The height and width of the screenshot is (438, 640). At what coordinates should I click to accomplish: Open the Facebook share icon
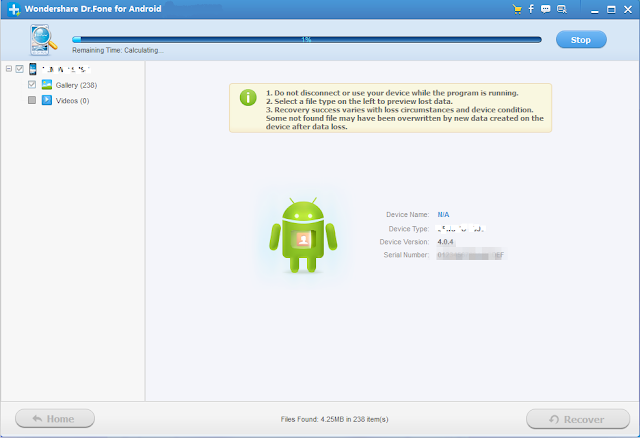click(531, 9)
